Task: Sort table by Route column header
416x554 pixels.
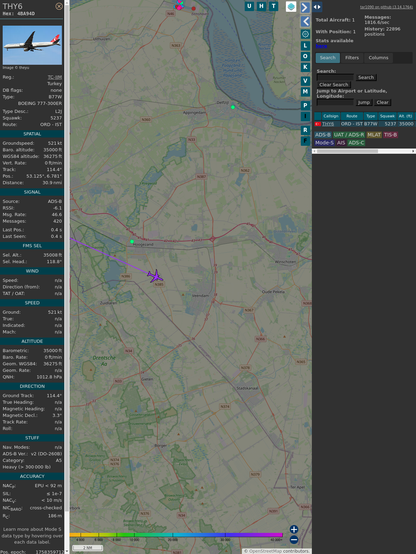Action: click(x=352, y=116)
